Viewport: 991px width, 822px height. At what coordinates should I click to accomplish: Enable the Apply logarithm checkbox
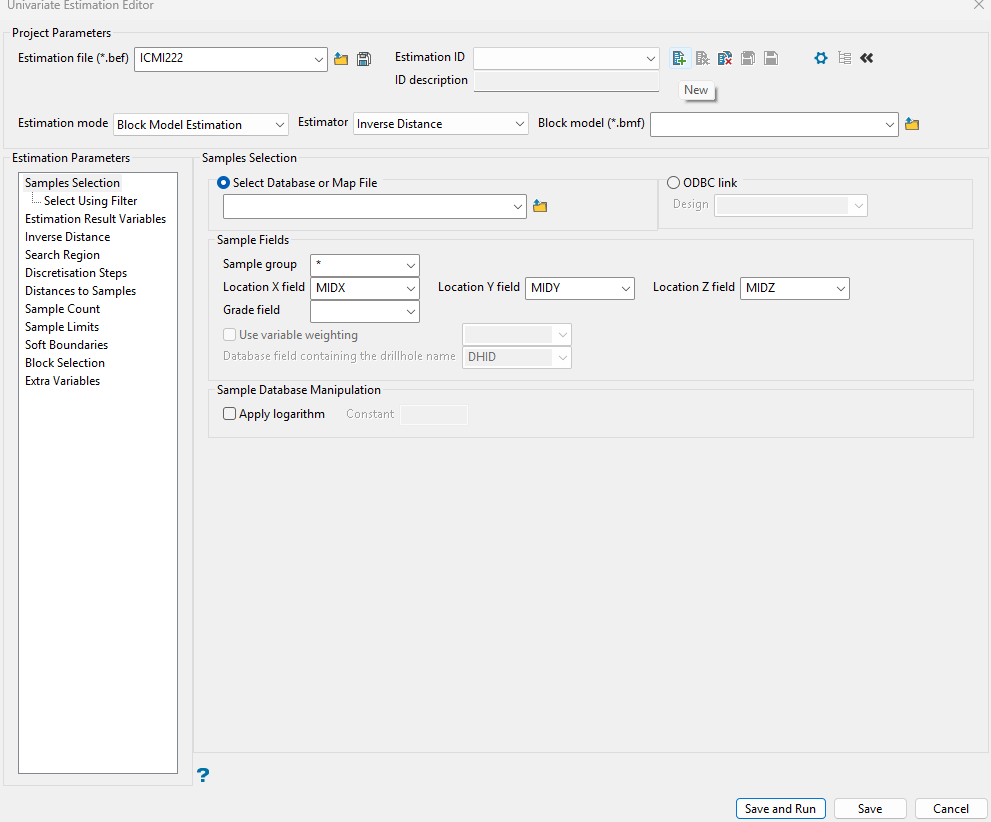[x=229, y=414]
